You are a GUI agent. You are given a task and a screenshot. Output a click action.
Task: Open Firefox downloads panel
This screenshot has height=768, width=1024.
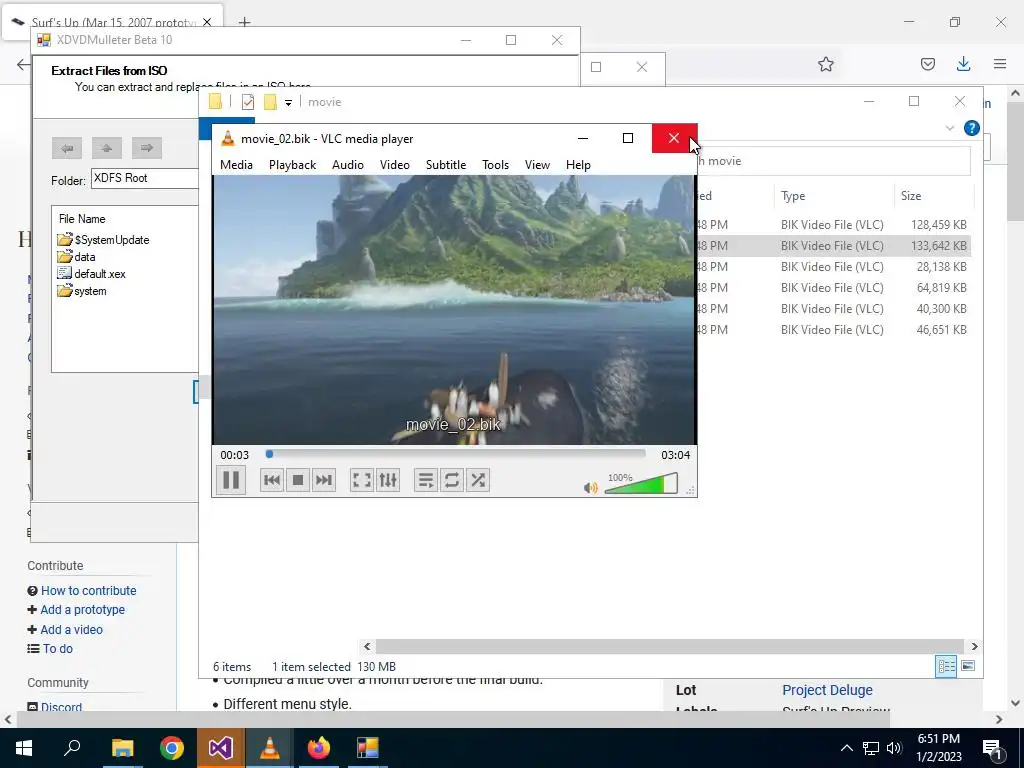coord(963,64)
